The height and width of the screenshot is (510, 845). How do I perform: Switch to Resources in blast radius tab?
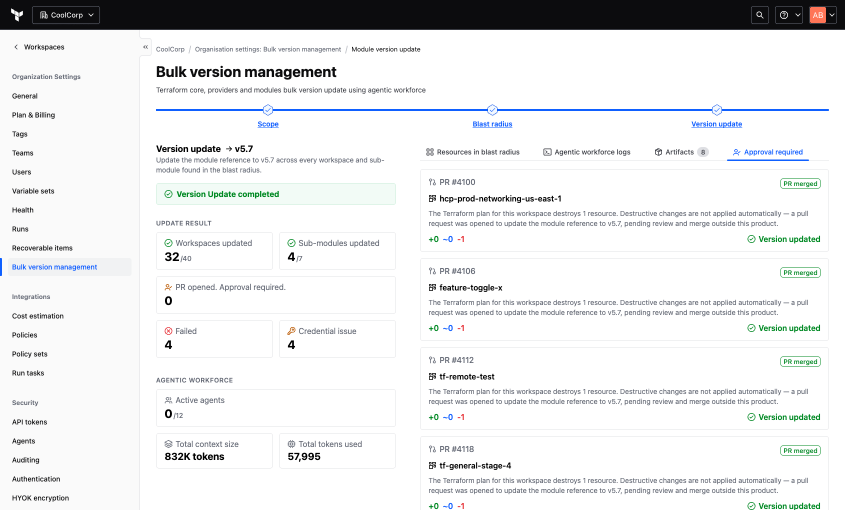(473, 152)
